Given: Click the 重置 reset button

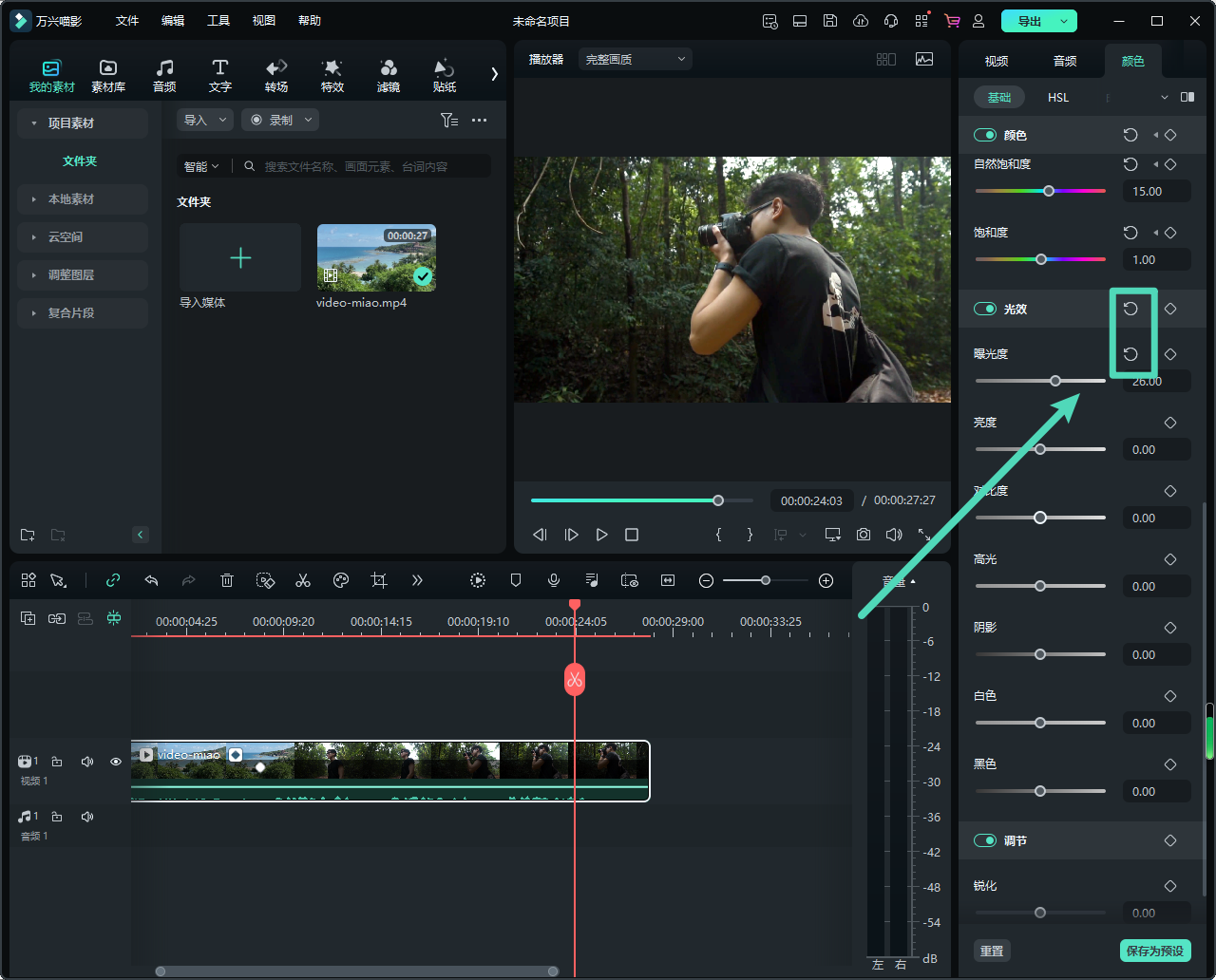Looking at the screenshot, I should click(x=992, y=951).
